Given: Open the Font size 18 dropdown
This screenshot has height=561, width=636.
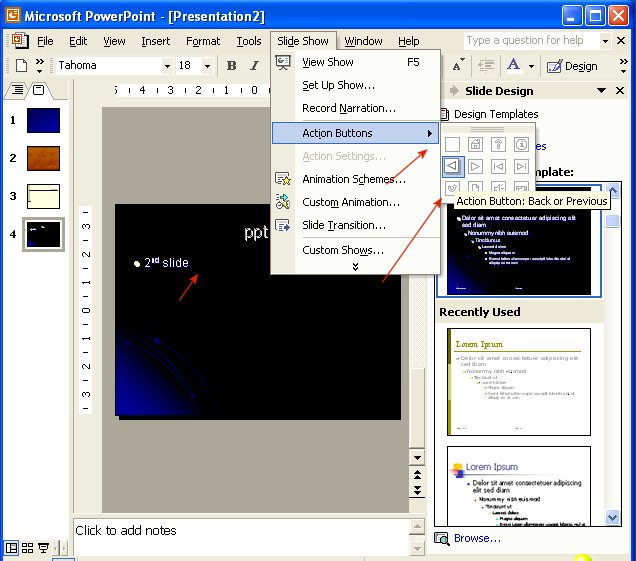Looking at the screenshot, I should click(207, 66).
